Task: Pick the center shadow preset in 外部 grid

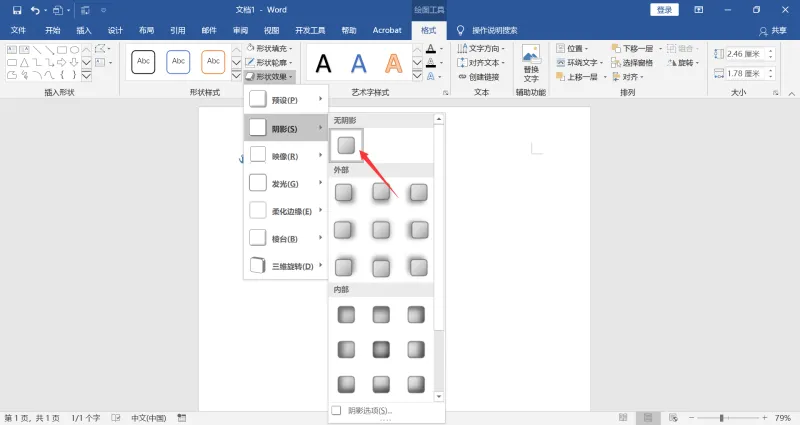Action: click(381, 230)
